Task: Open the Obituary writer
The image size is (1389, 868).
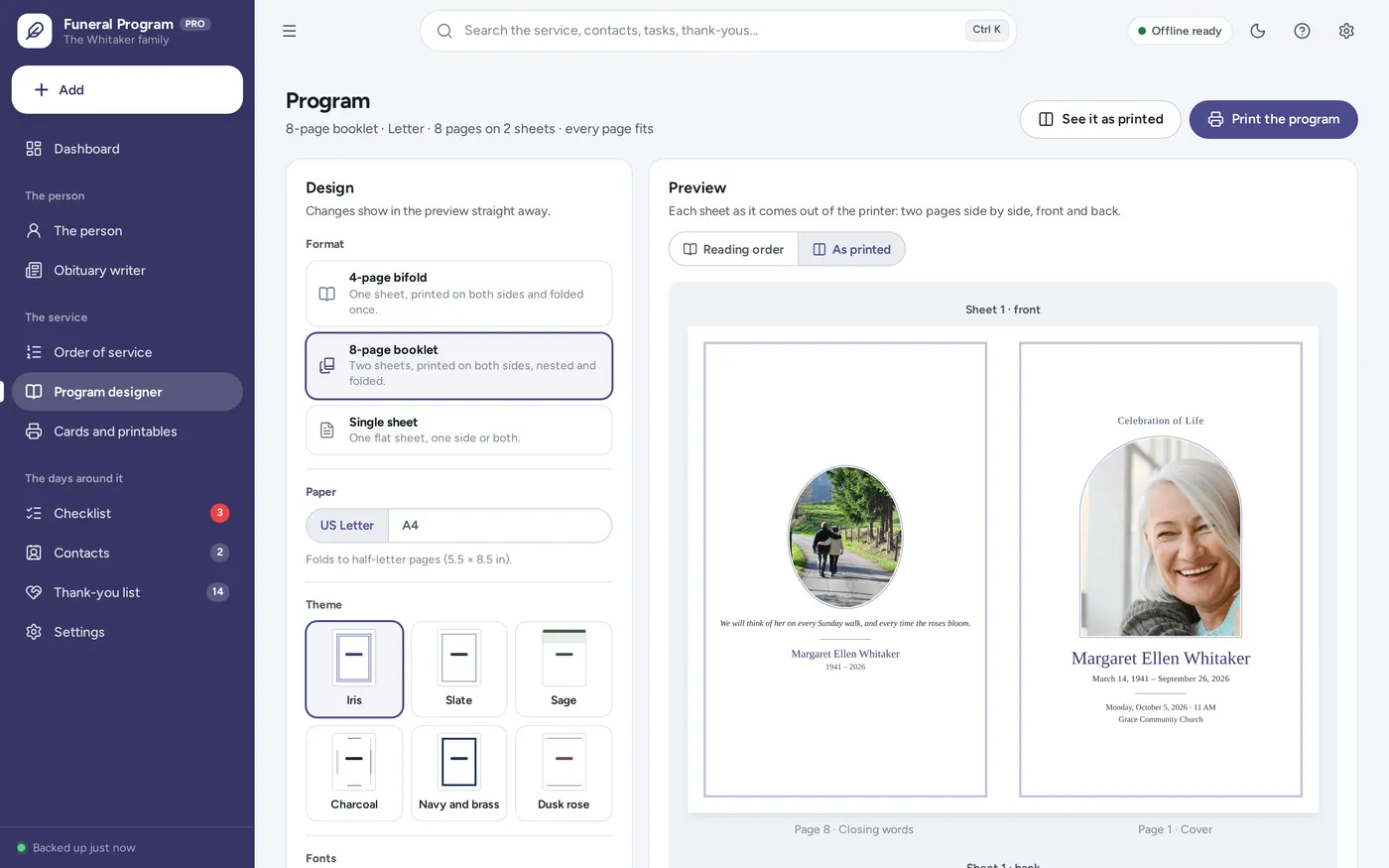Action: (x=127, y=271)
